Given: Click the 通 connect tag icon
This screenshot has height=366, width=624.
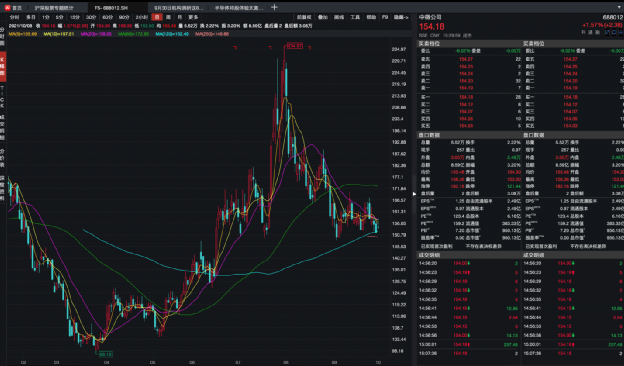Looking at the screenshot, I should pyautogui.click(x=591, y=33).
